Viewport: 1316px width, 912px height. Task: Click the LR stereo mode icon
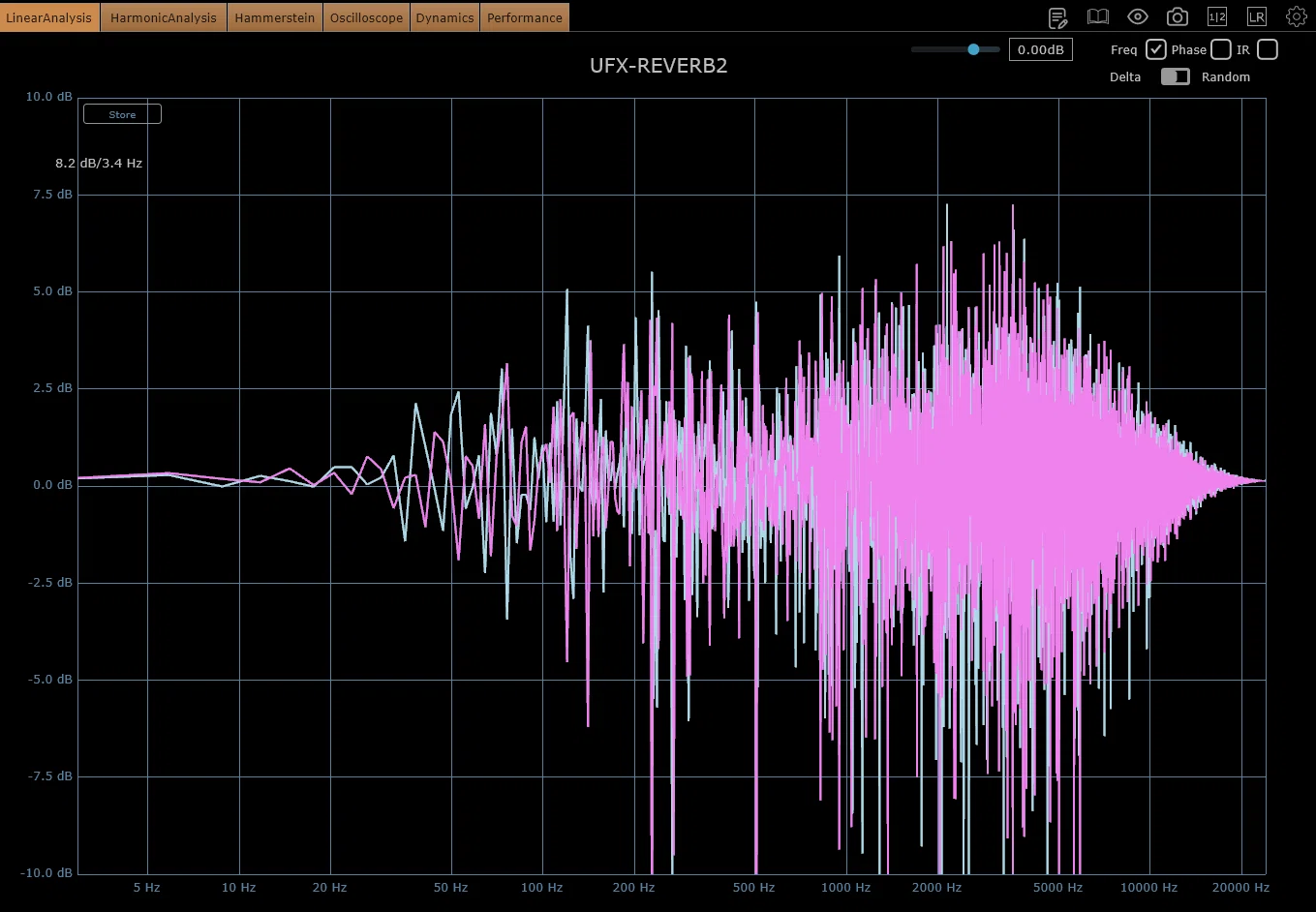(x=1256, y=16)
